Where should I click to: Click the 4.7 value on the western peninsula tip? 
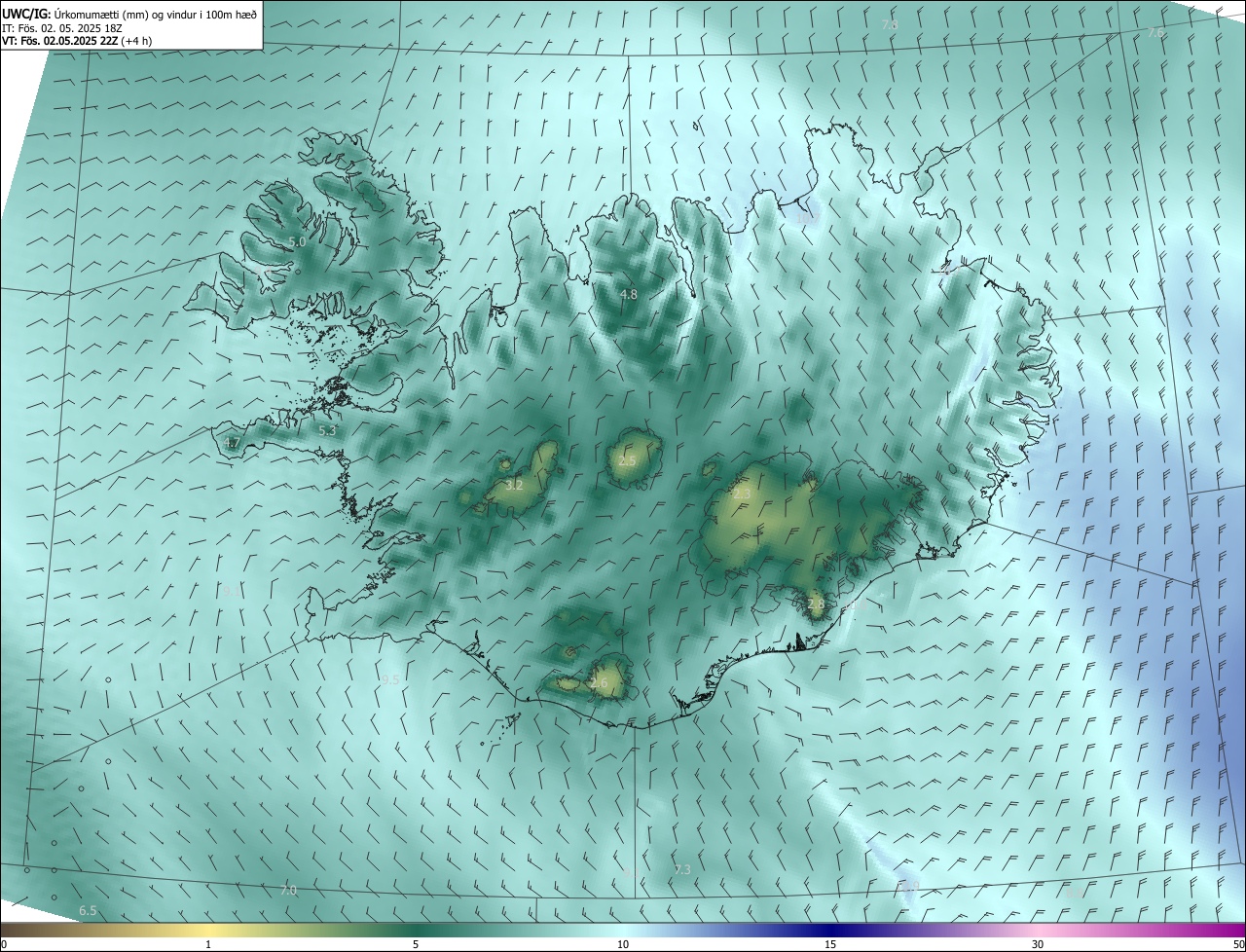232,443
